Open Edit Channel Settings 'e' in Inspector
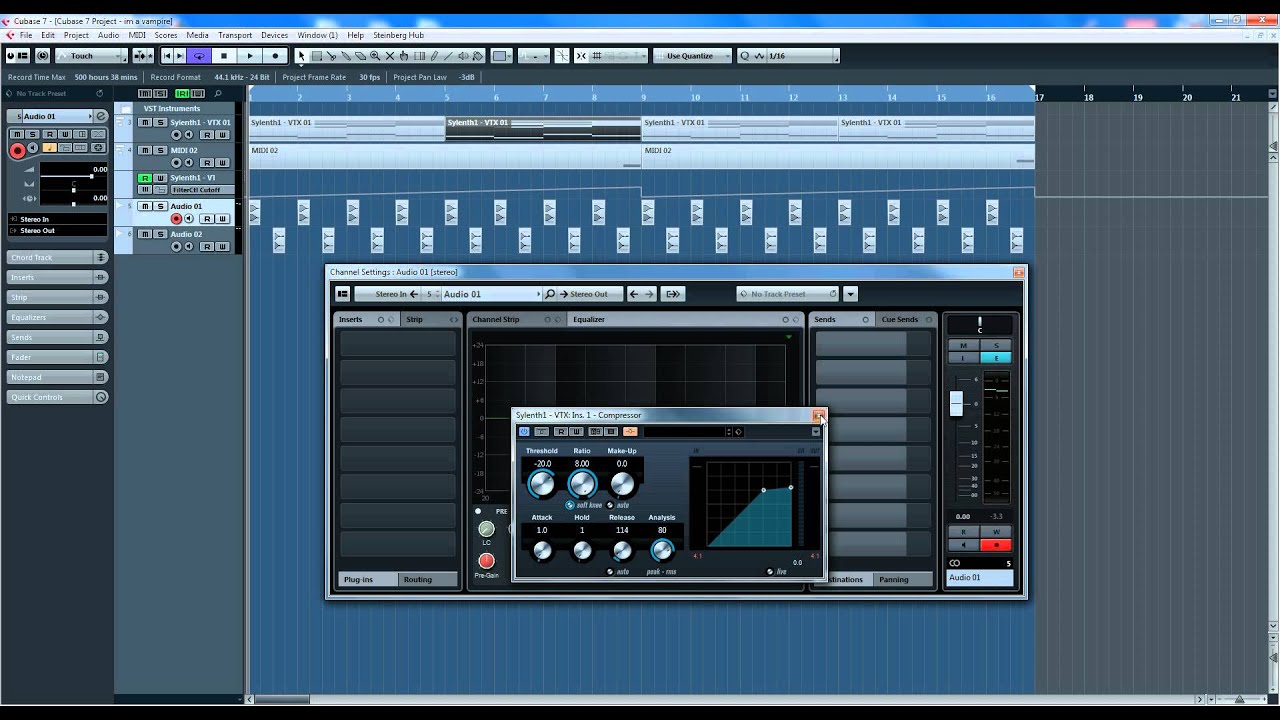 (x=101, y=116)
